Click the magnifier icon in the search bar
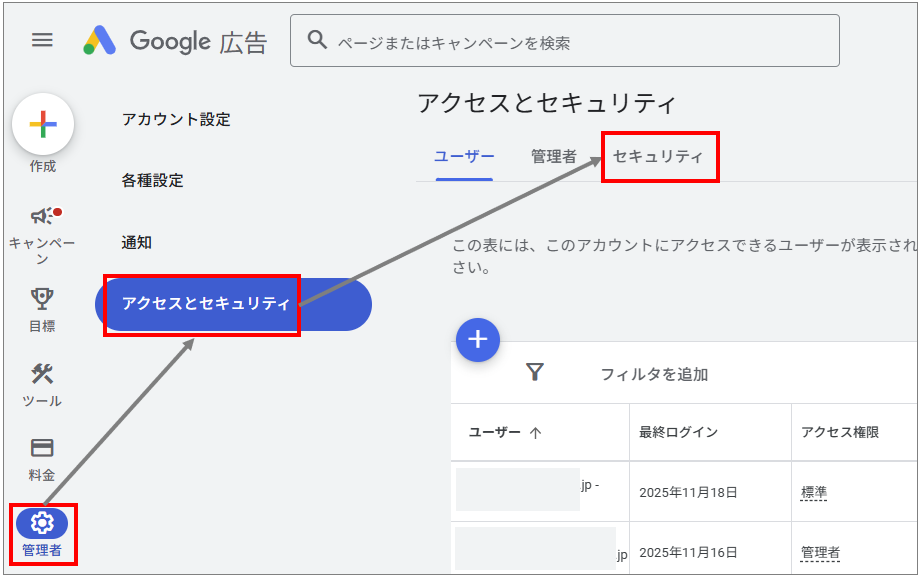 [317, 40]
